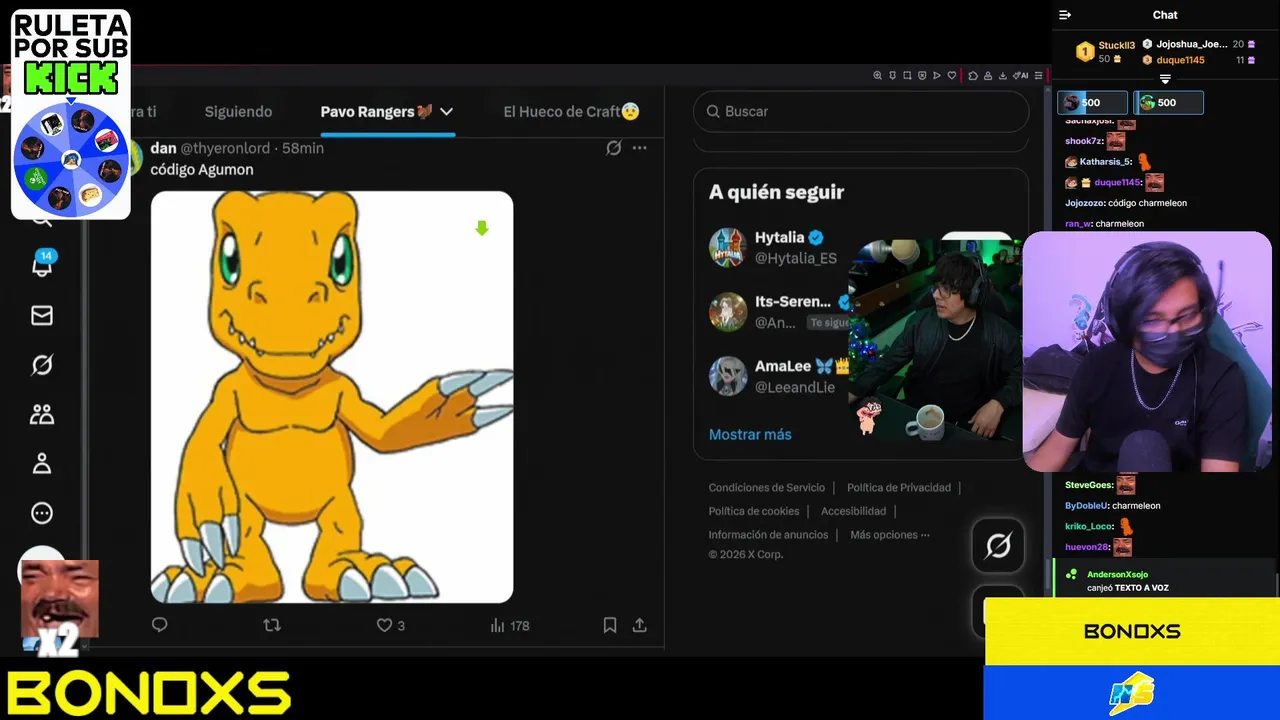This screenshot has height=720, width=1280.
Task: Click the 58min timestamp on dan's post
Action: tap(303, 148)
